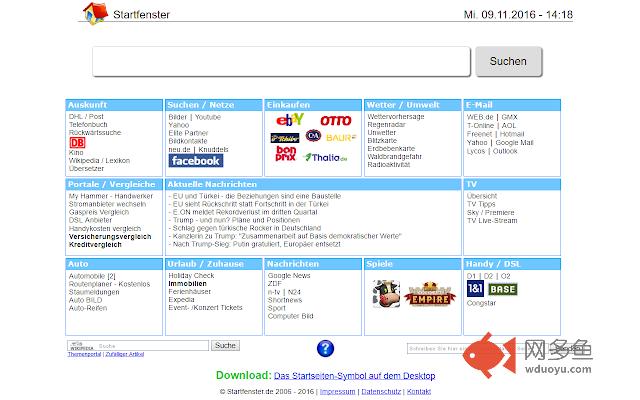640x400 pixels.
Task: Open the TV Live-Stream link
Action: tap(492, 221)
